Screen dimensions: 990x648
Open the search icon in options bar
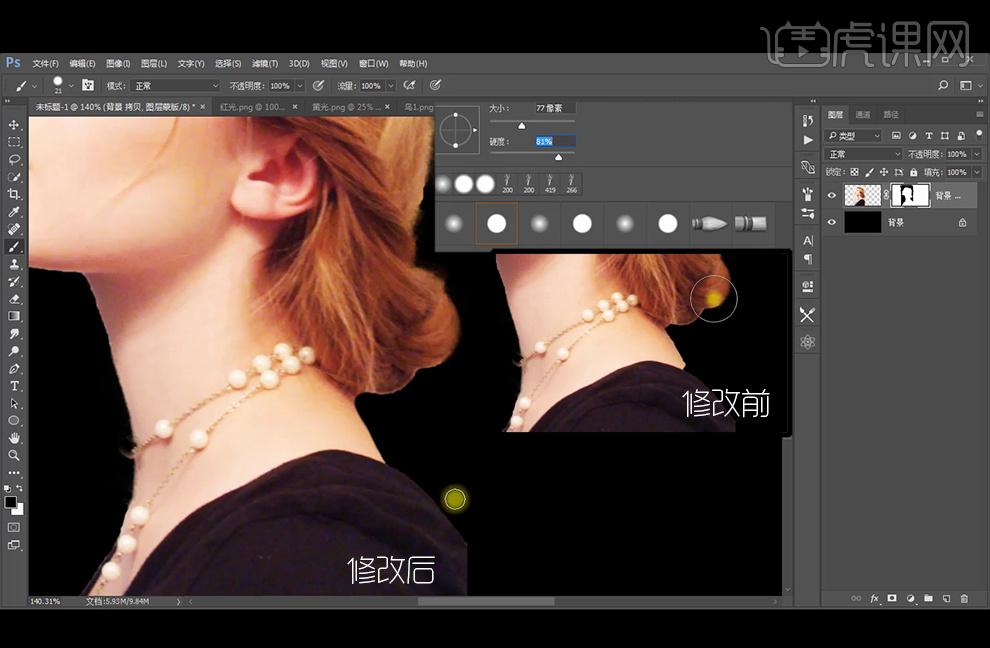click(x=943, y=85)
